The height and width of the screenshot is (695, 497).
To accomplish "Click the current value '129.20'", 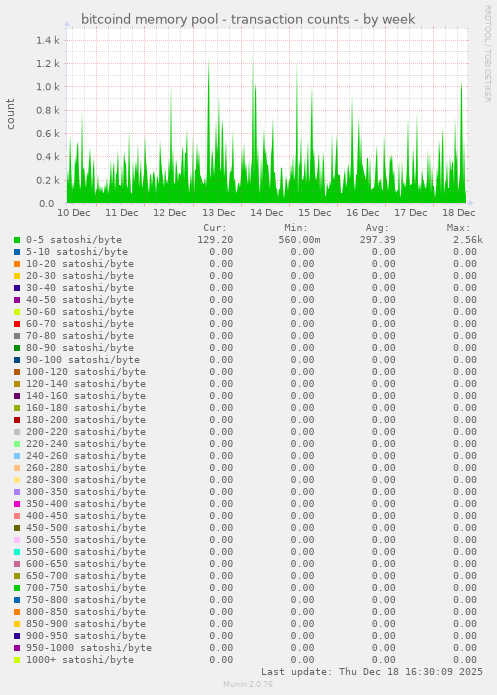I will [x=215, y=240].
